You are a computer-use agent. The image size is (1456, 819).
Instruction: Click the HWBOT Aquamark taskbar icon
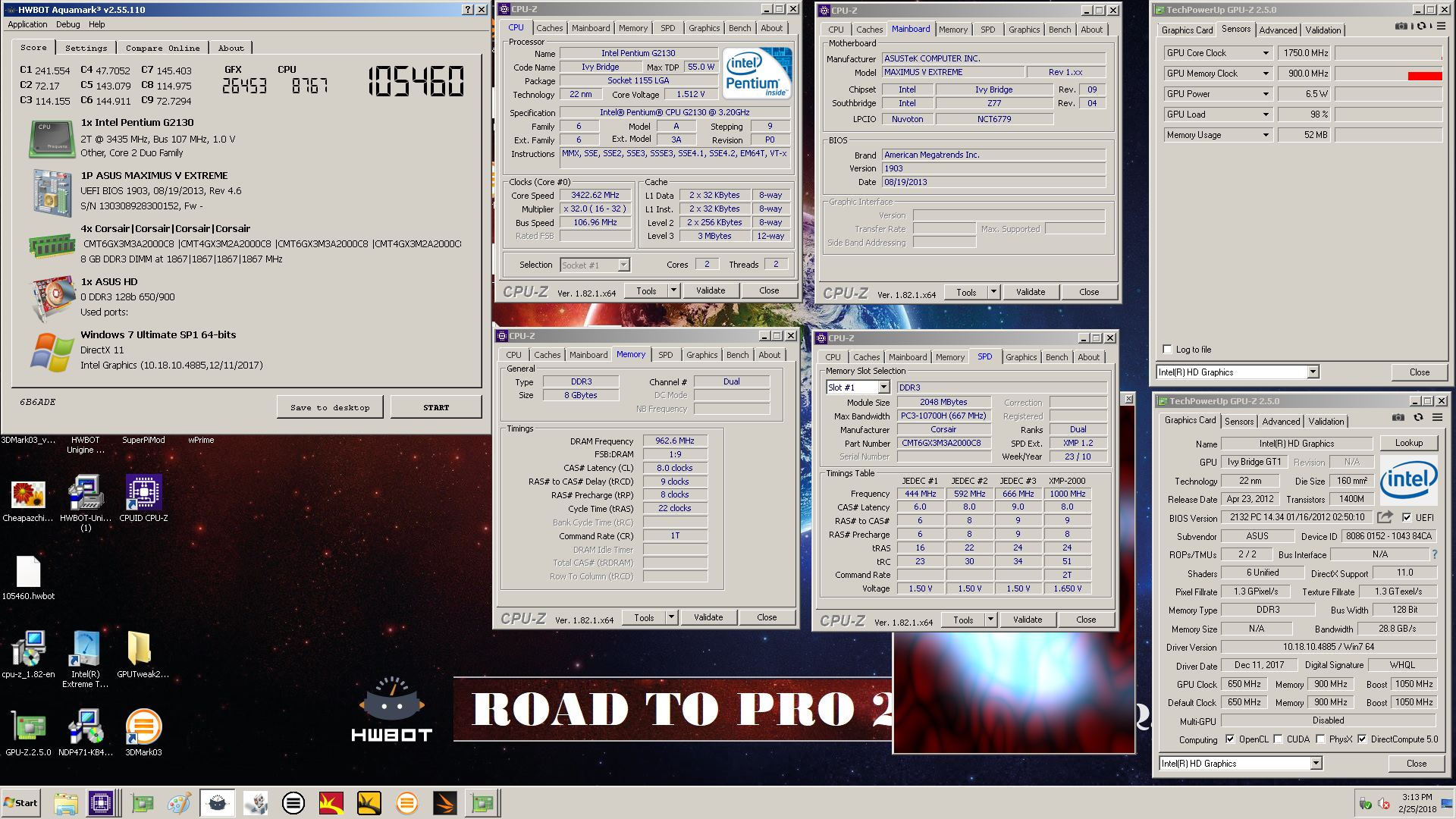[218, 803]
